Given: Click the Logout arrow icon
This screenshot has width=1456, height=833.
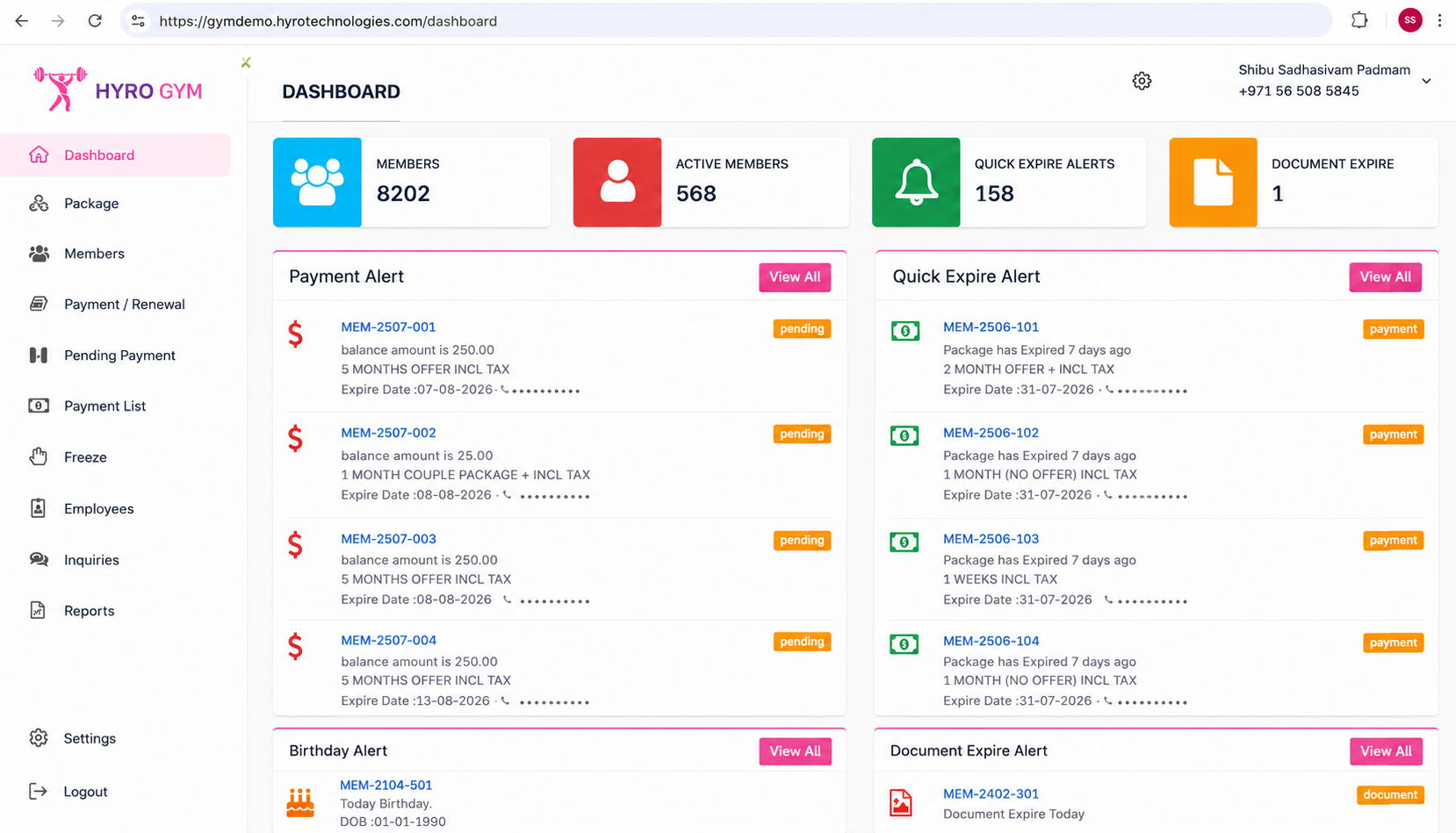Looking at the screenshot, I should (38, 792).
